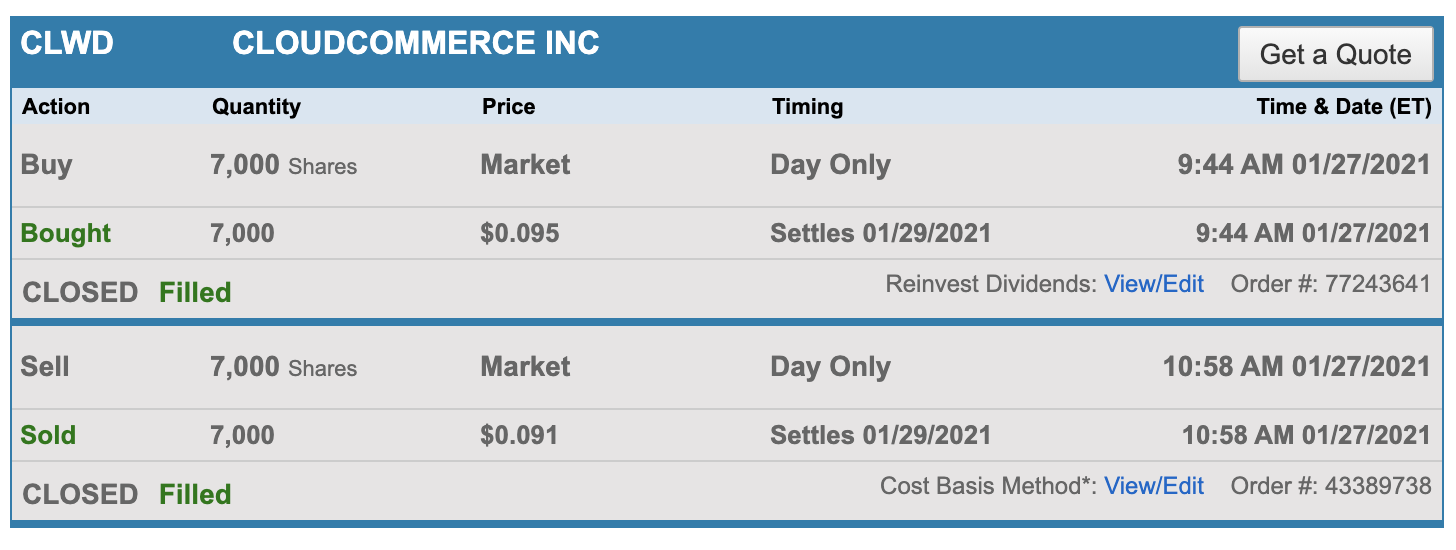This screenshot has width=1456, height=550.
Task: Click the Get a Quote button
Action: coord(1335,54)
